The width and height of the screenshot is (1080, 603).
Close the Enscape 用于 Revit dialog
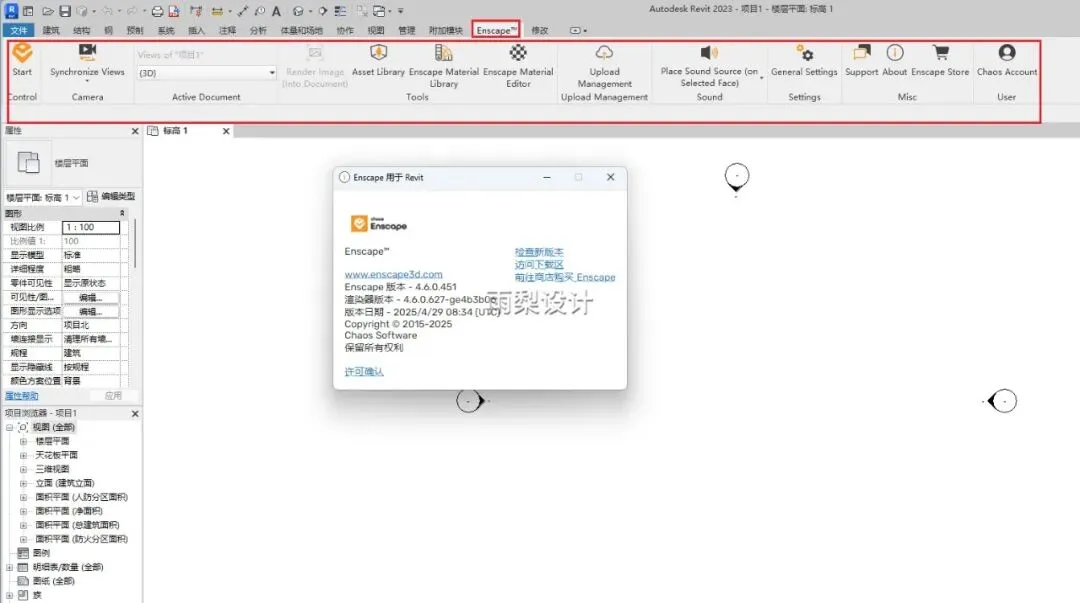coord(610,177)
